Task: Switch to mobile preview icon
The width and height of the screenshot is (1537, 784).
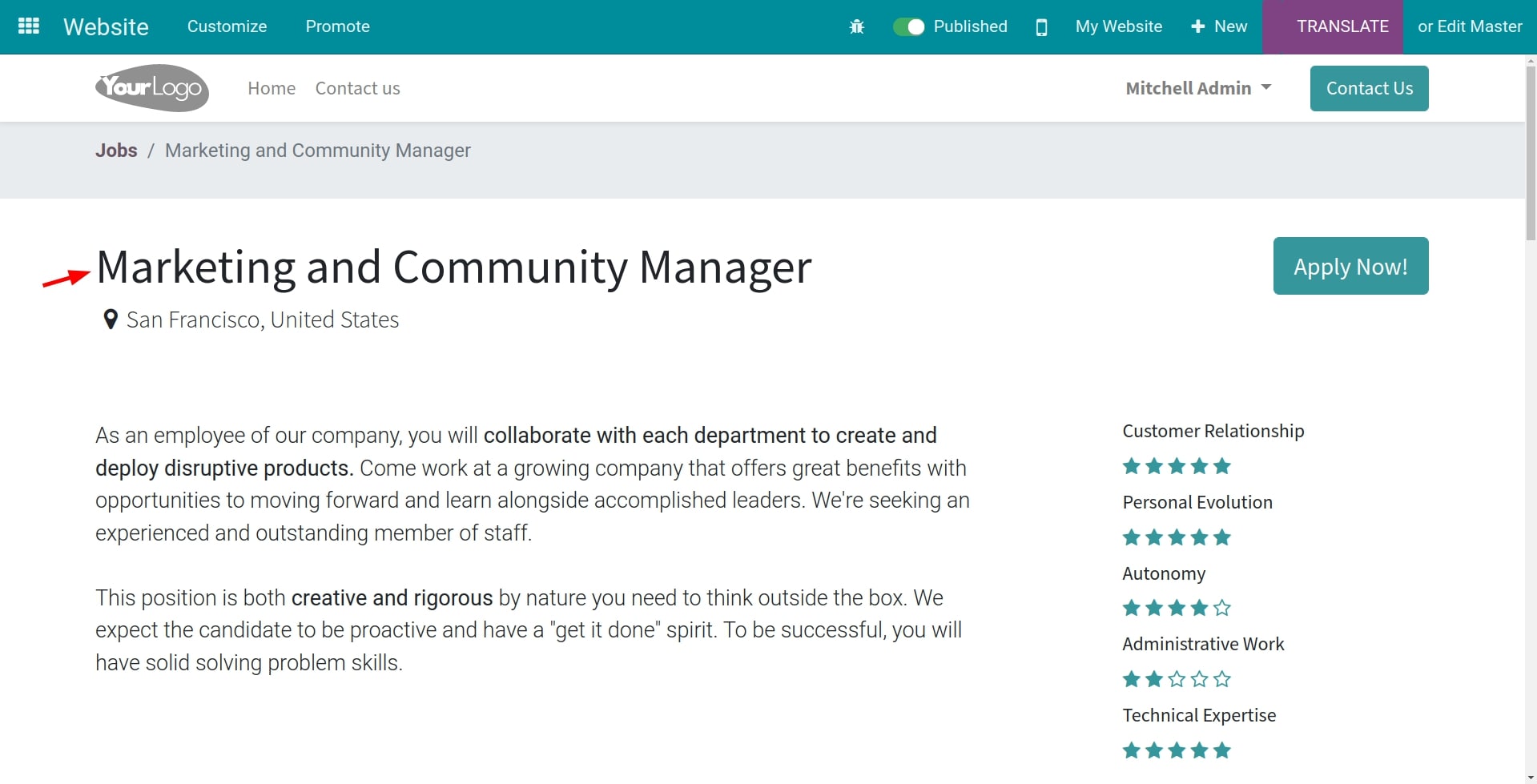Action: pos(1041,26)
